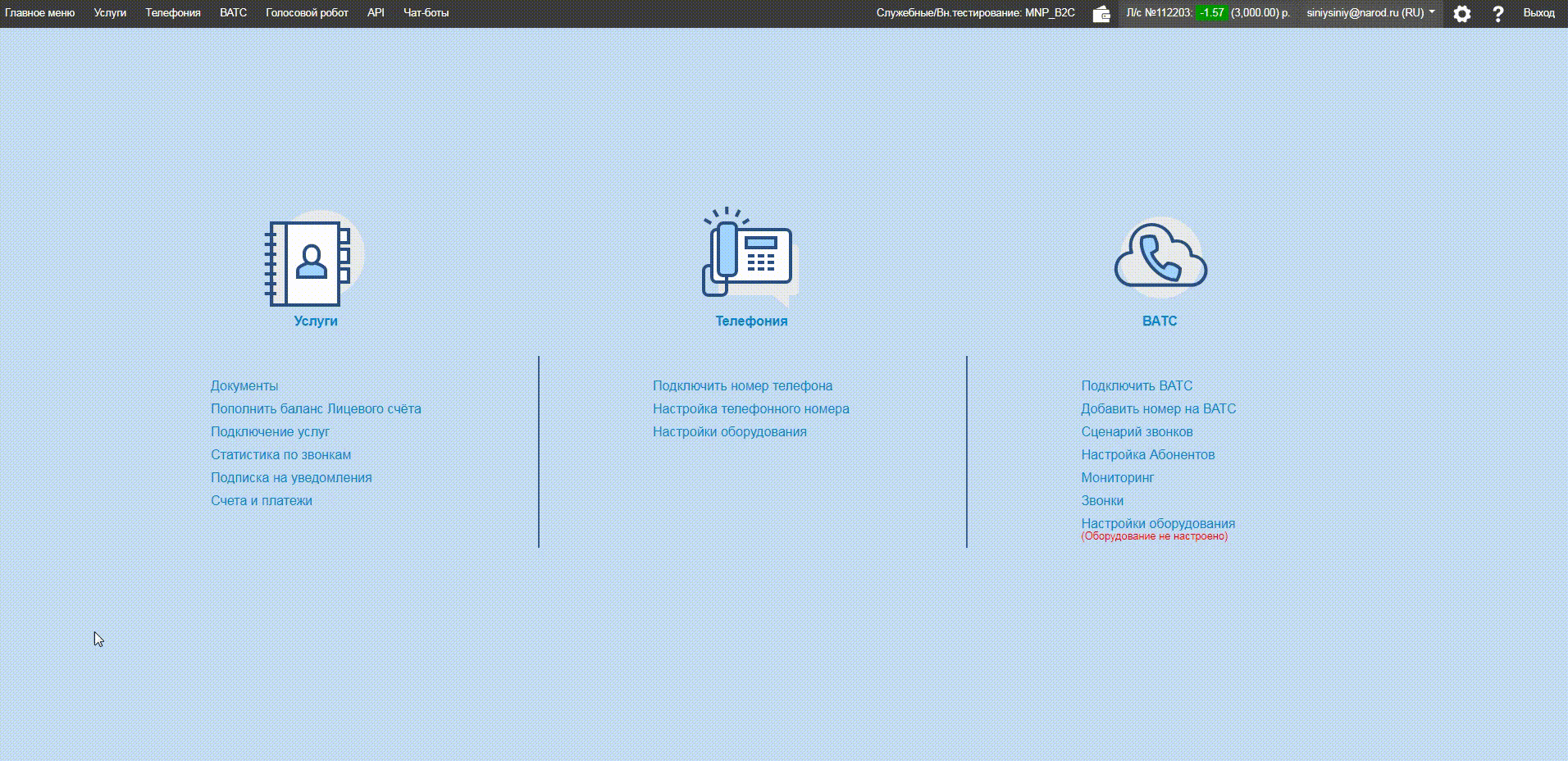
Task: Click Пополнить баланс Лицевого счёта link
Action: pyautogui.click(x=316, y=408)
